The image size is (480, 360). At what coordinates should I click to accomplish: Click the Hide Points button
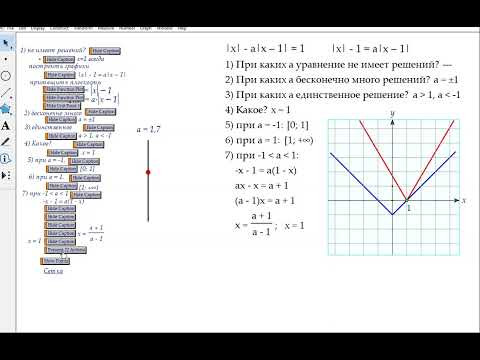55,261
